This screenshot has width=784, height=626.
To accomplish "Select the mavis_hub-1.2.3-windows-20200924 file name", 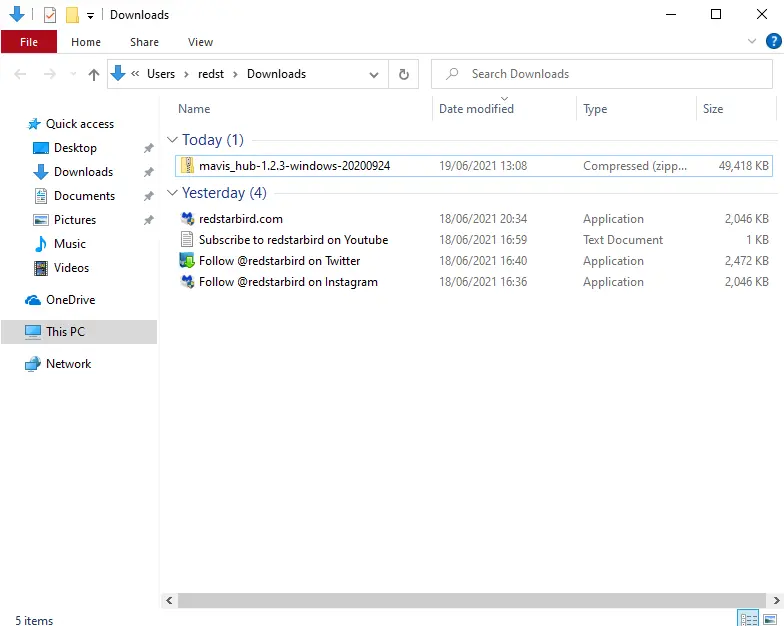I will (294, 166).
